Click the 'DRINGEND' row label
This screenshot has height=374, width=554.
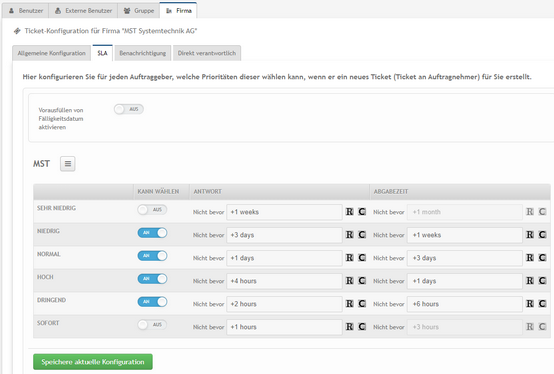point(52,300)
